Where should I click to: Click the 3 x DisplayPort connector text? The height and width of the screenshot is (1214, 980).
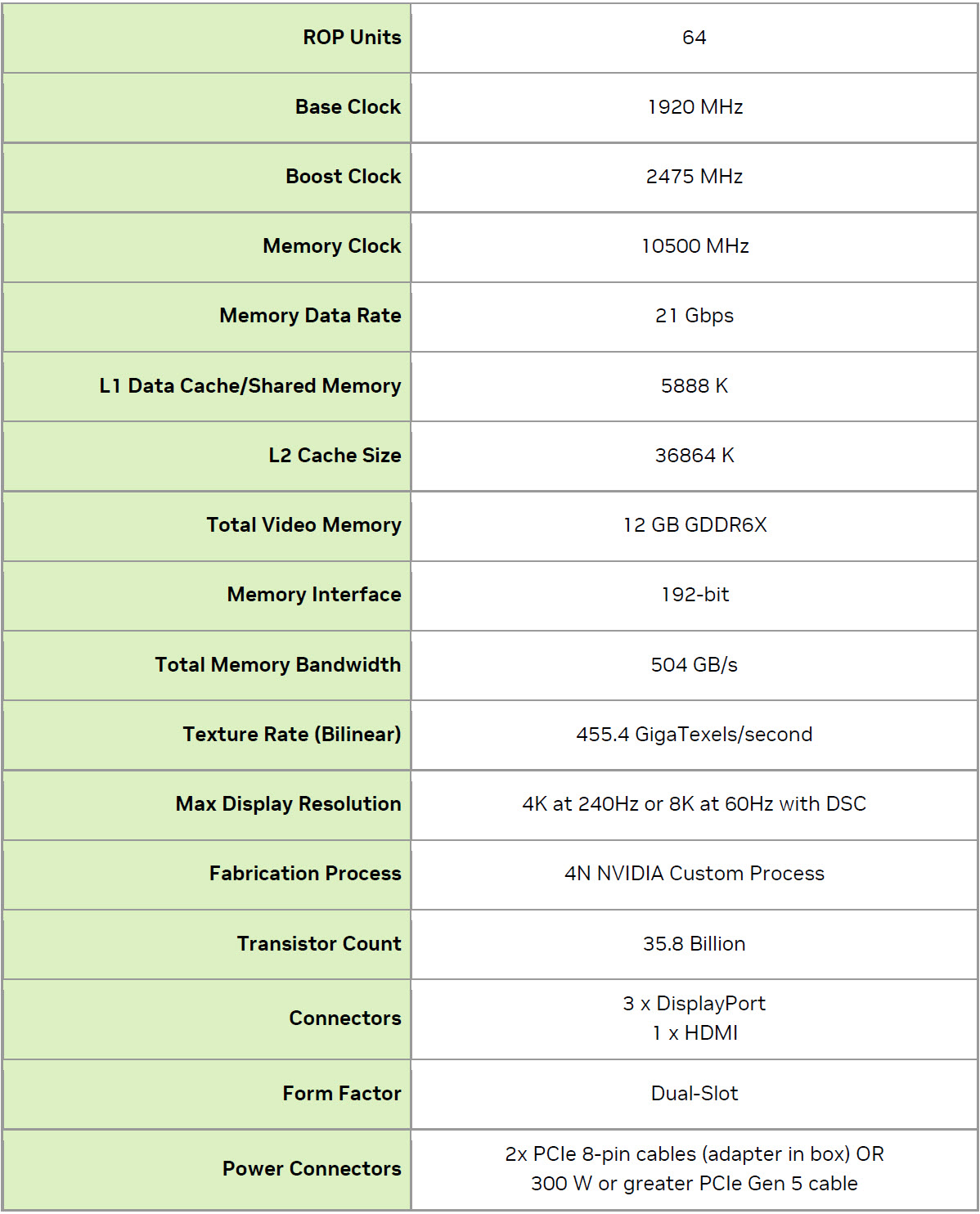(695, 1004)
